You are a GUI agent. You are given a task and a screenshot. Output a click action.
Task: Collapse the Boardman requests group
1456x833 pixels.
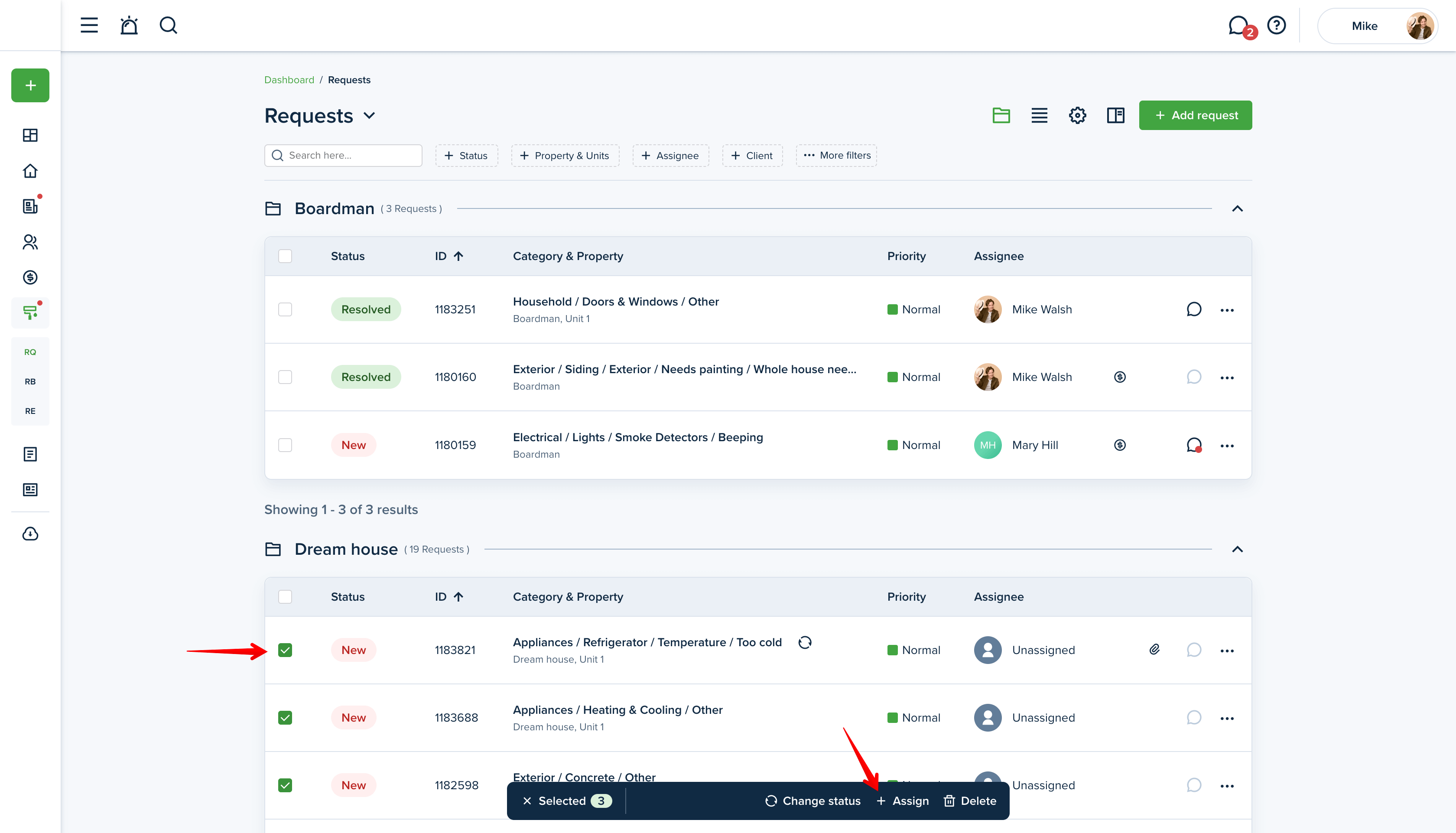point(1237,209)
